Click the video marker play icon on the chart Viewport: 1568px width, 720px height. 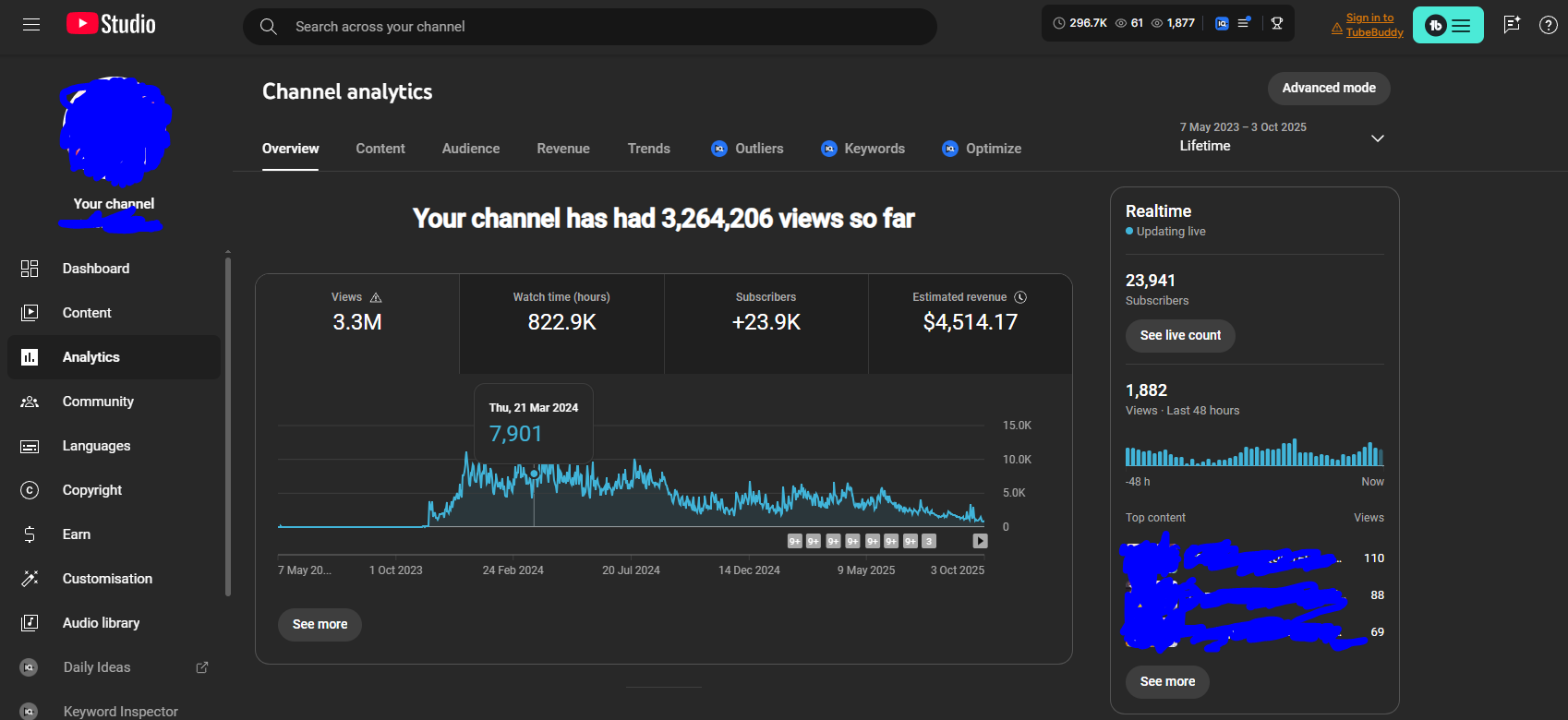(980, 541)
